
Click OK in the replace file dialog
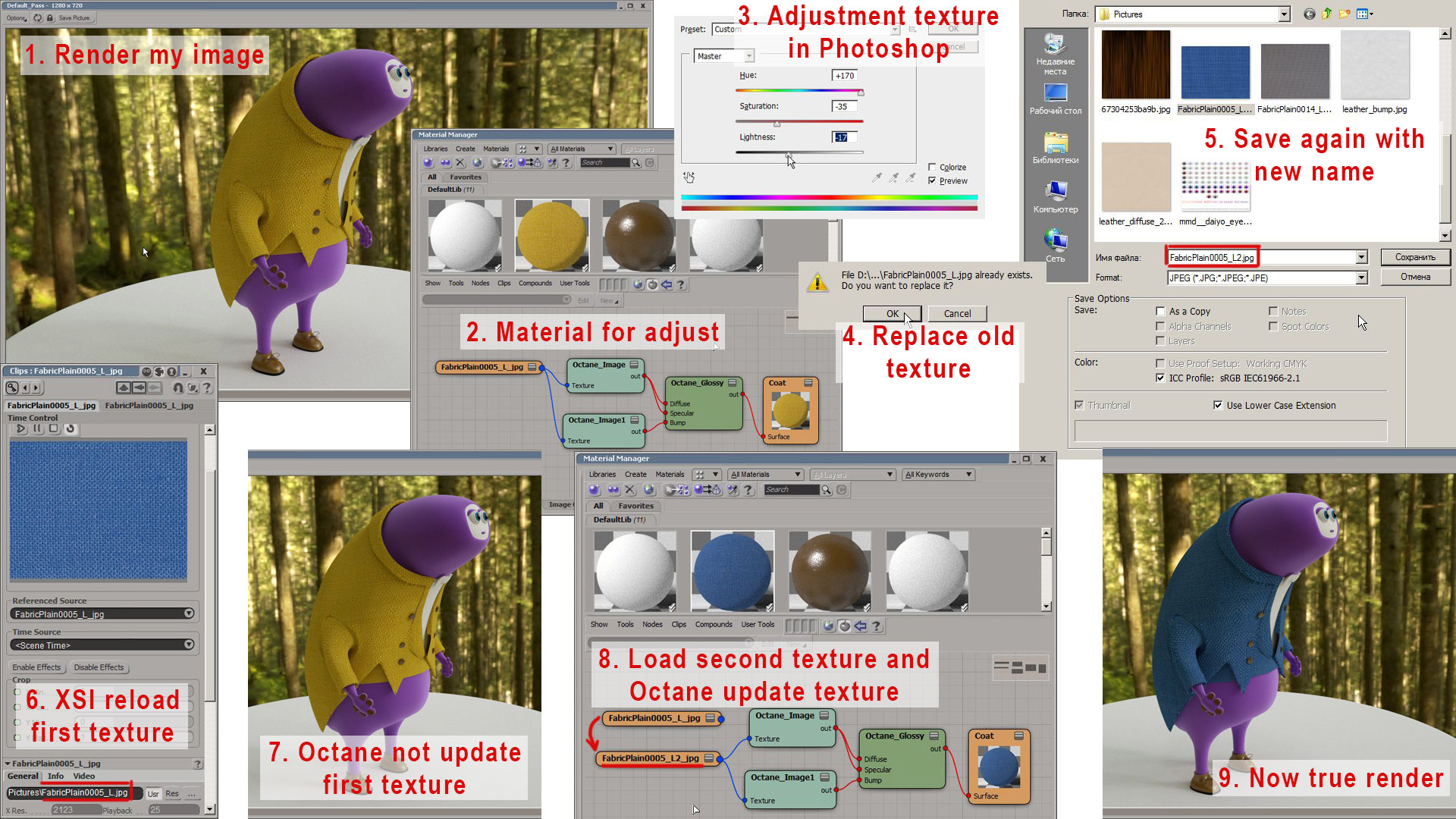(892, 314)
